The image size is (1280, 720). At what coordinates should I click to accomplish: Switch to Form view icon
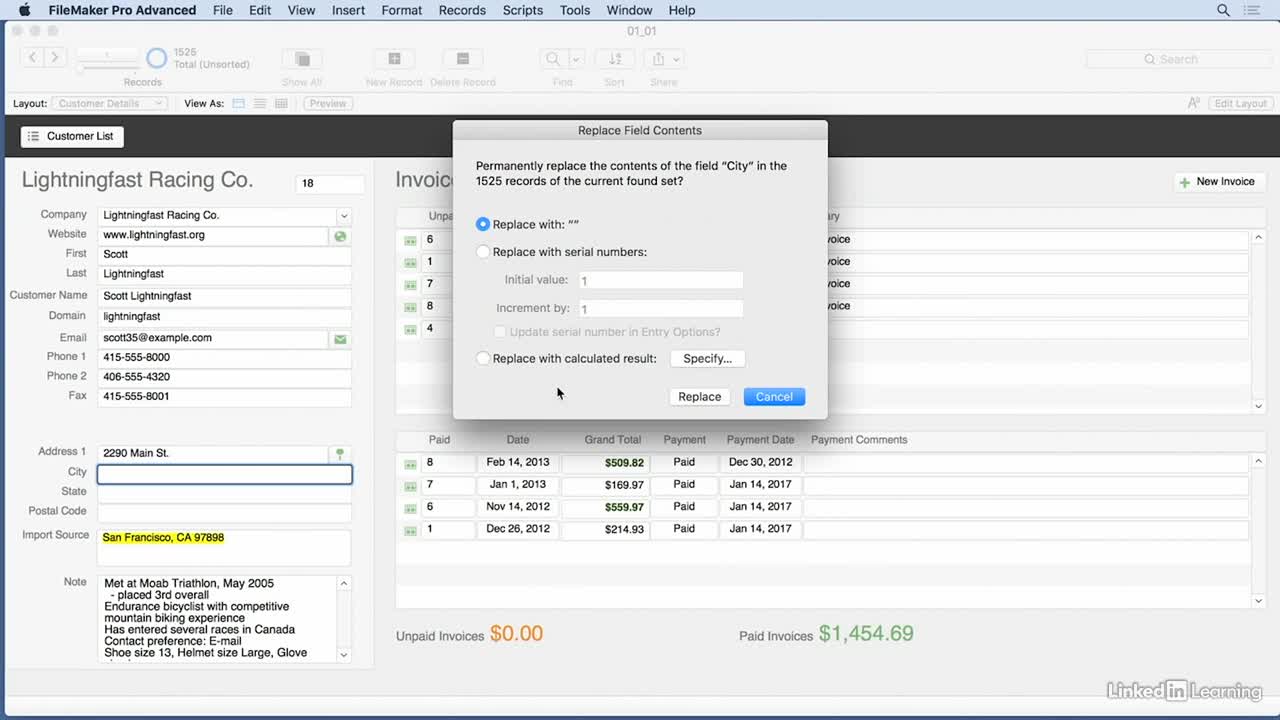pos(238,103)
